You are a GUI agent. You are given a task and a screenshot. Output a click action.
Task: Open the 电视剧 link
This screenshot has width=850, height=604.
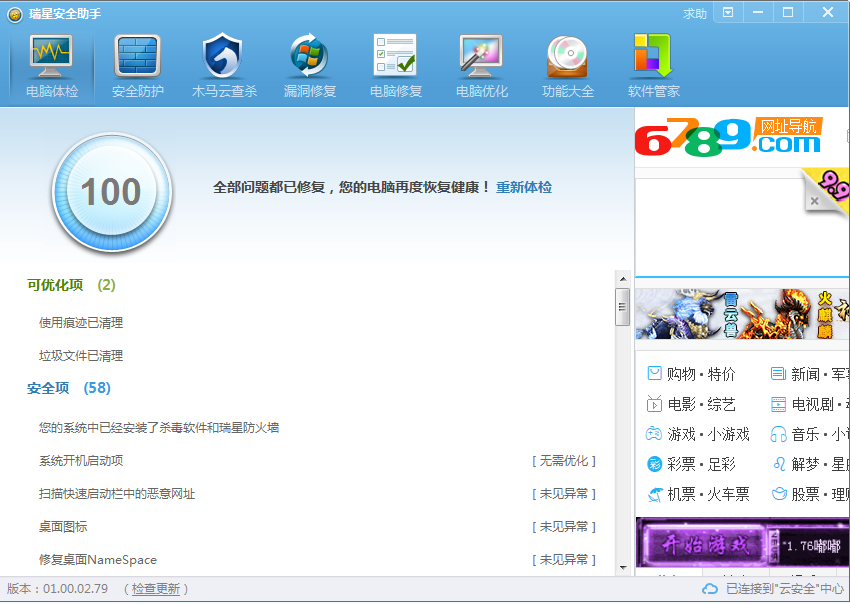[x=812, y=404]
